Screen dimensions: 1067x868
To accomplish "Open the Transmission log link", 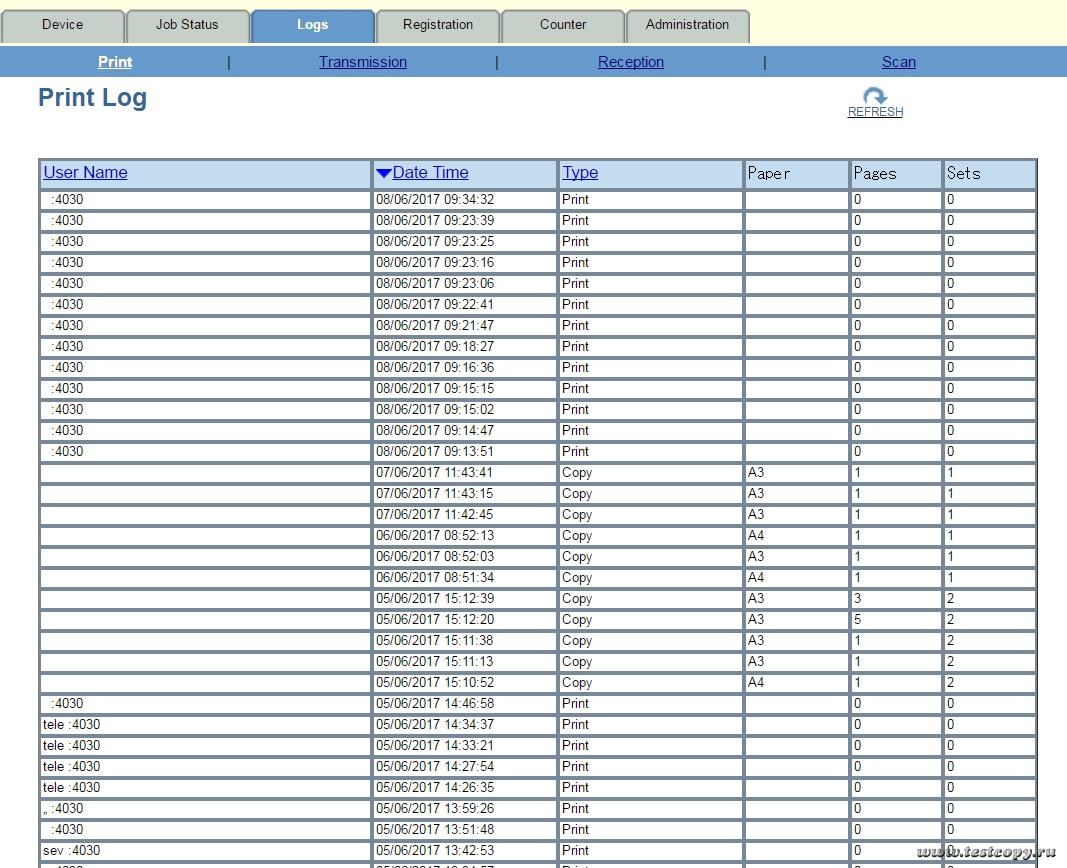I will [362, 62].
